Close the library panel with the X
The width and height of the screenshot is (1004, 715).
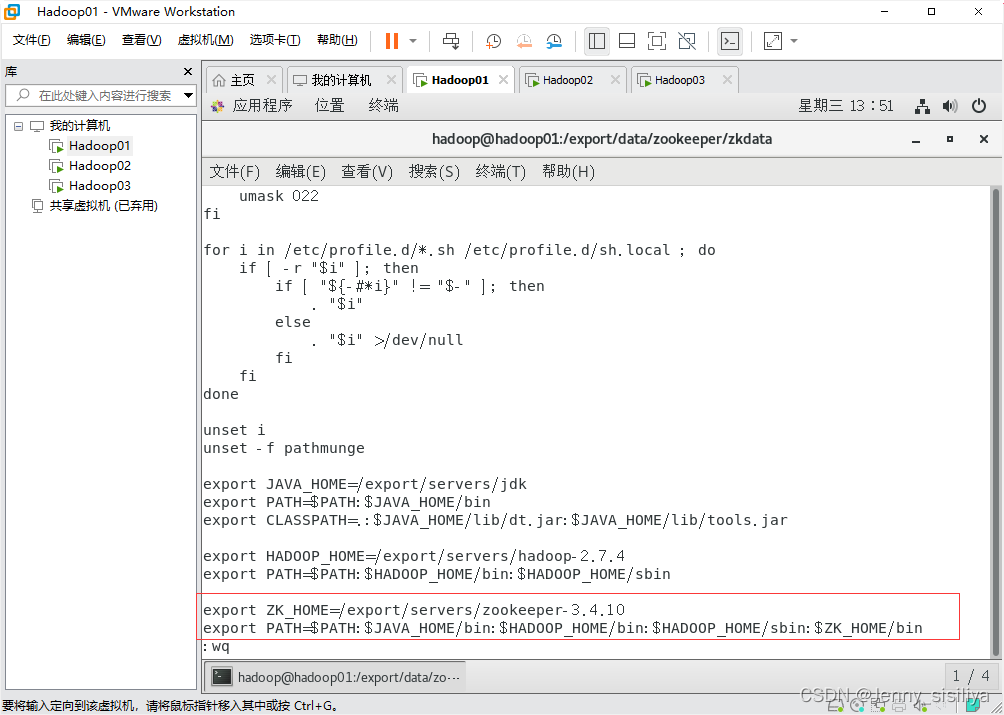click(x=188, y=72)
